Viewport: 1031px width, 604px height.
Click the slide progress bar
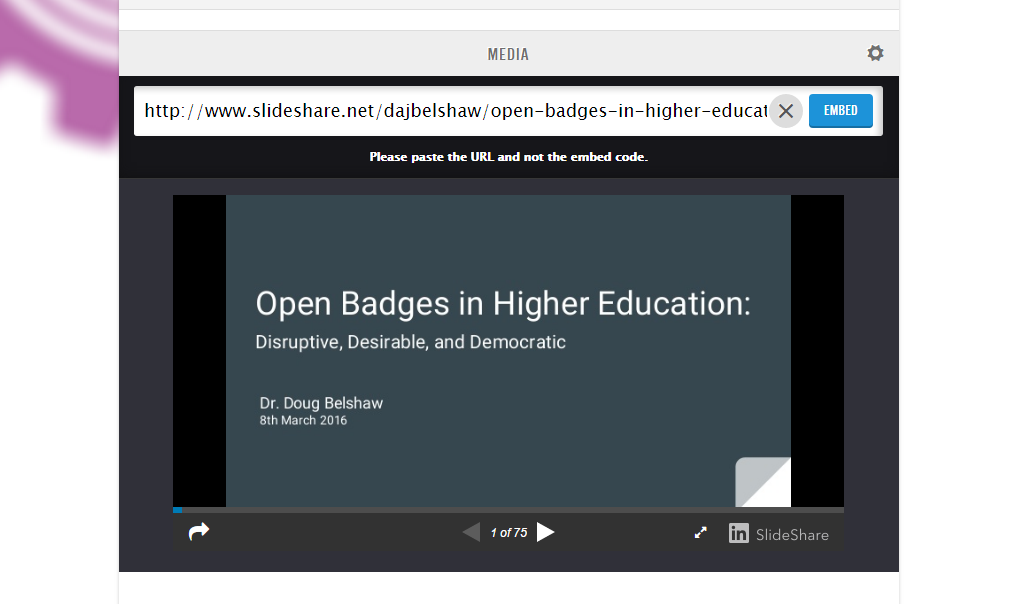[508, 510]
